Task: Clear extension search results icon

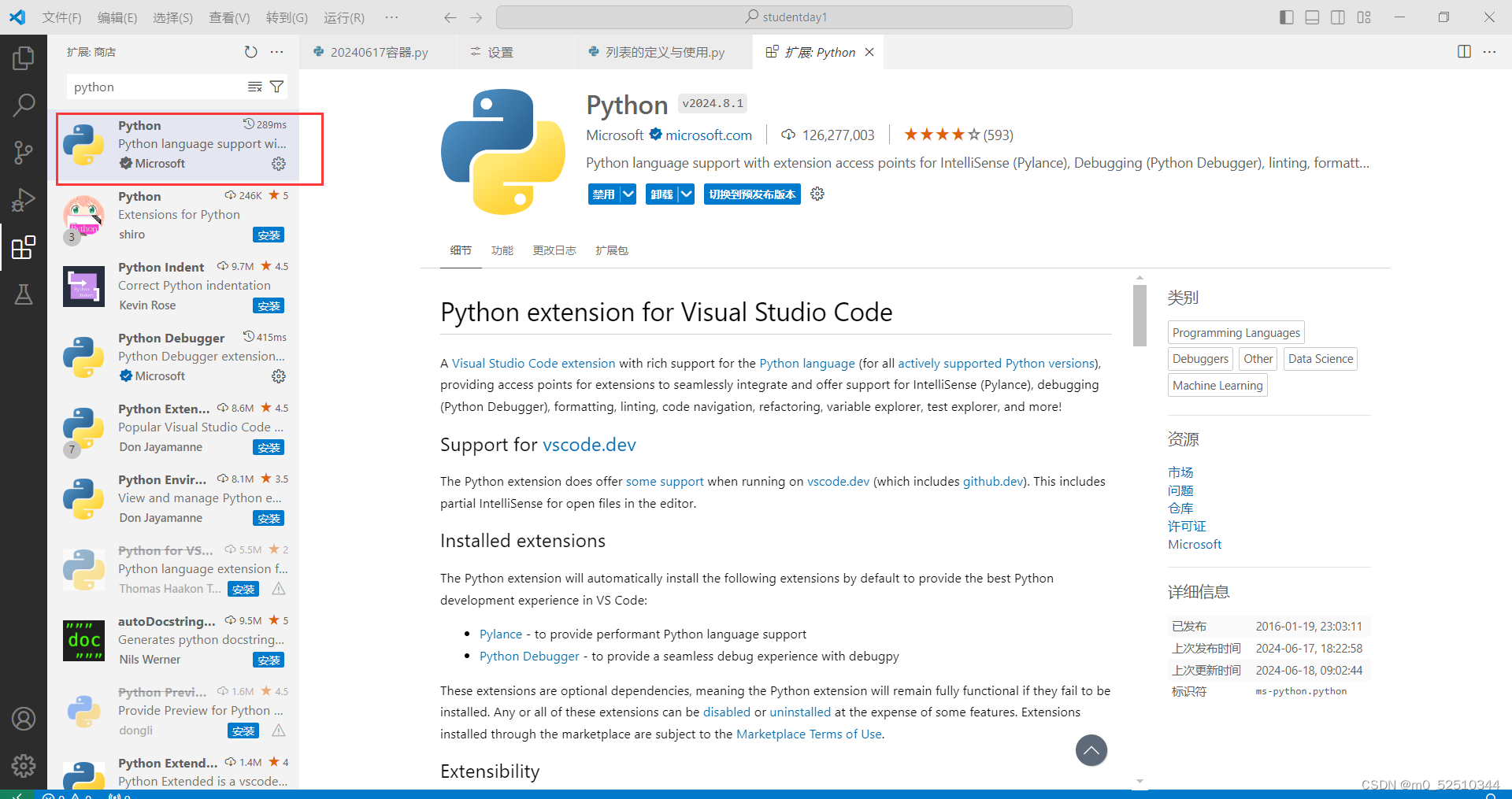Action: (254, 87)
